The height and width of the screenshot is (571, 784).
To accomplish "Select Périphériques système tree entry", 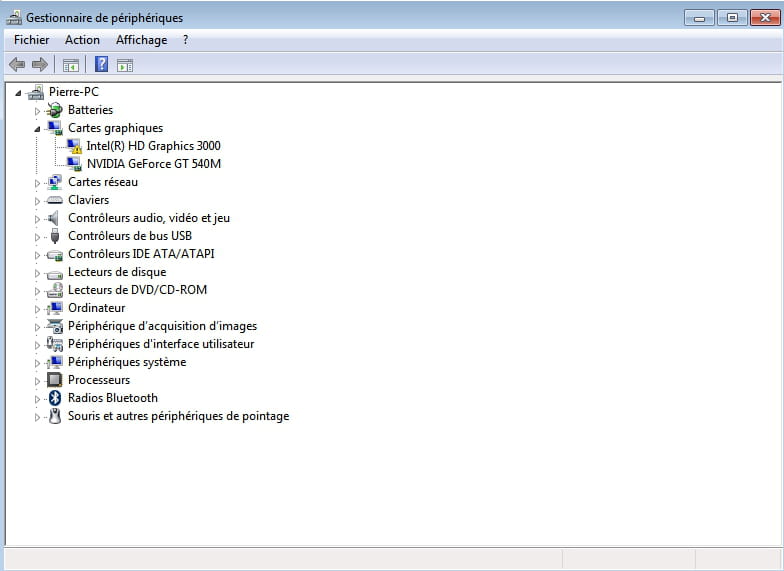I will click(x=126, y=362).
